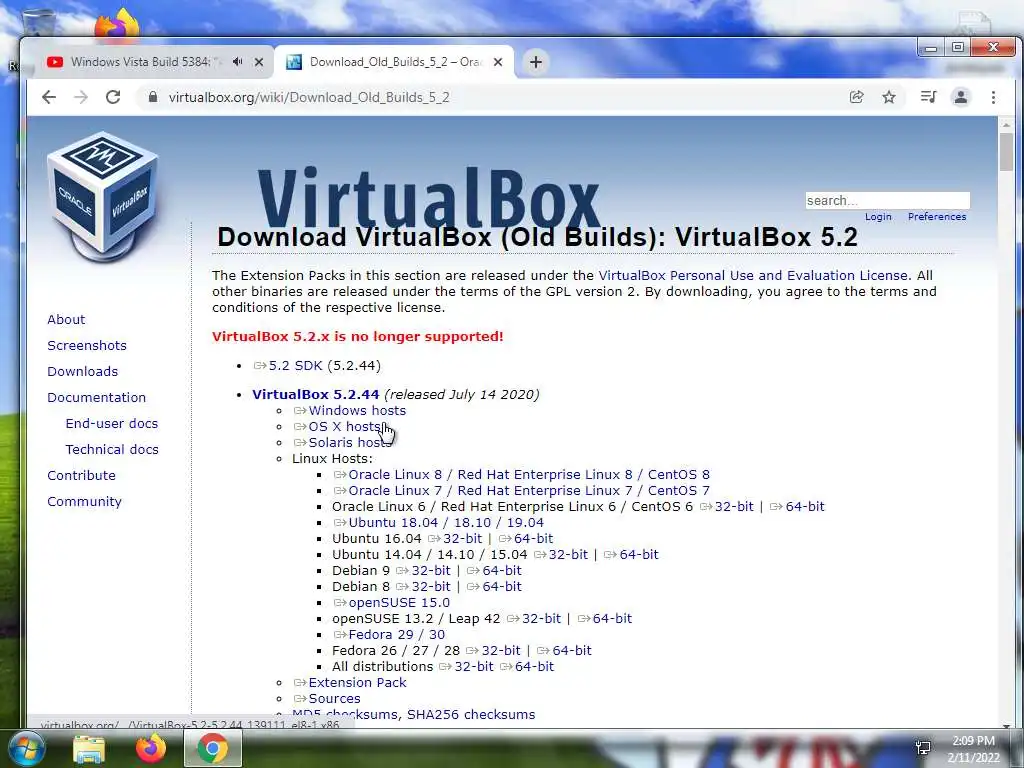Reload the page with the refresh icon
This screenshot has width=1024, height=768.
(113, 97)
